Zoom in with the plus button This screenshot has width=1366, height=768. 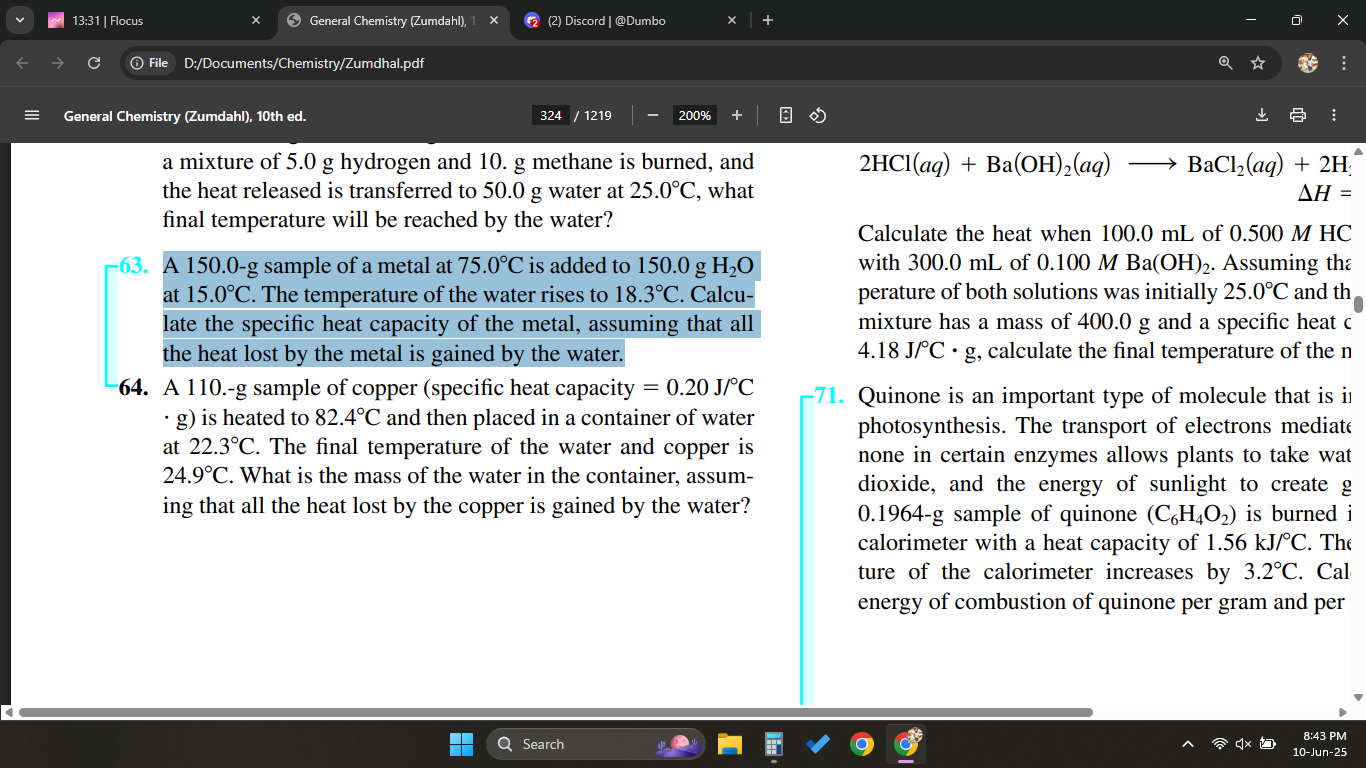pyautogui.click(x=737, y=115)
